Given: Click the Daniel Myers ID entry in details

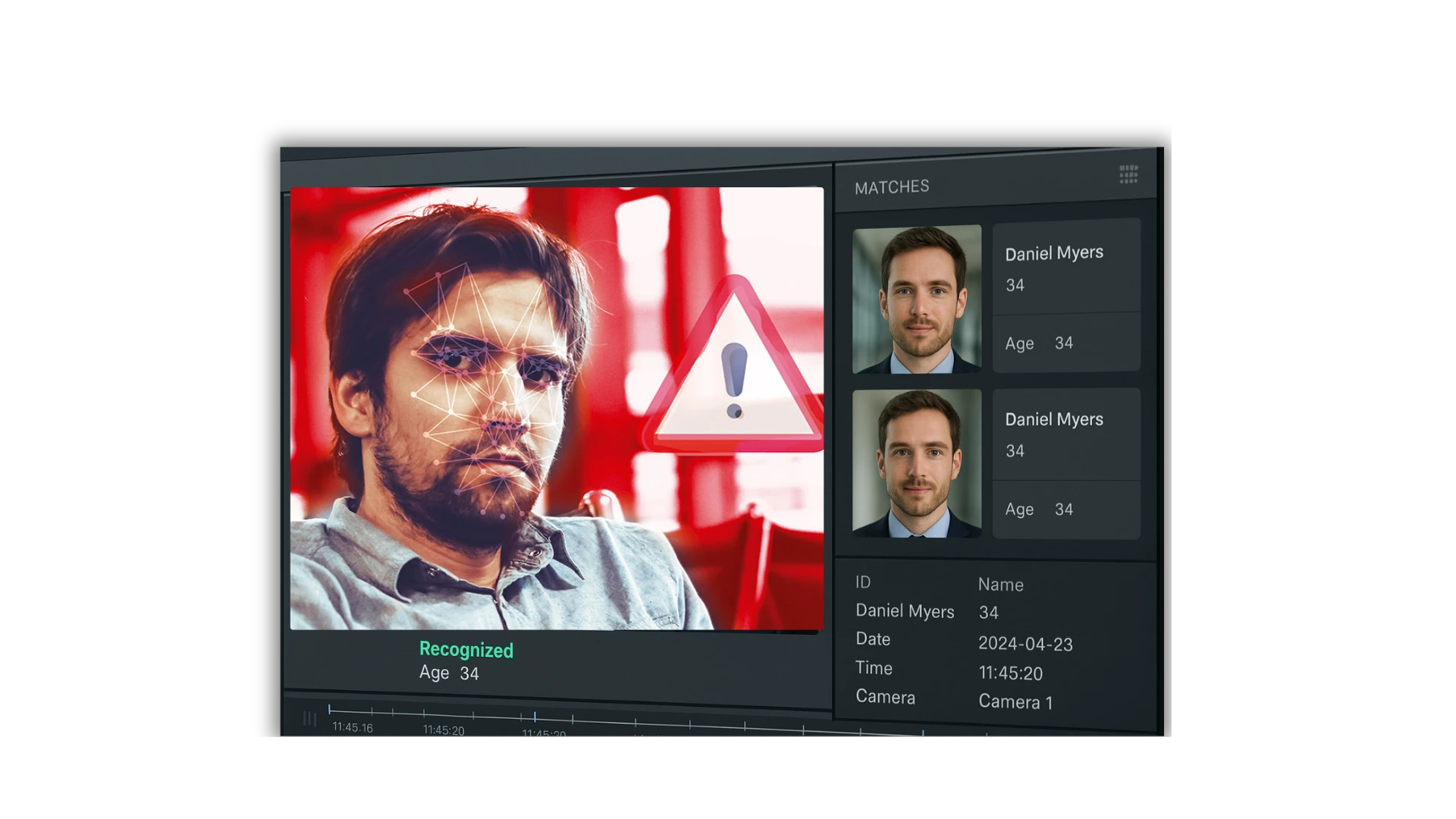Looking at the screenshot, I should 905,611.
